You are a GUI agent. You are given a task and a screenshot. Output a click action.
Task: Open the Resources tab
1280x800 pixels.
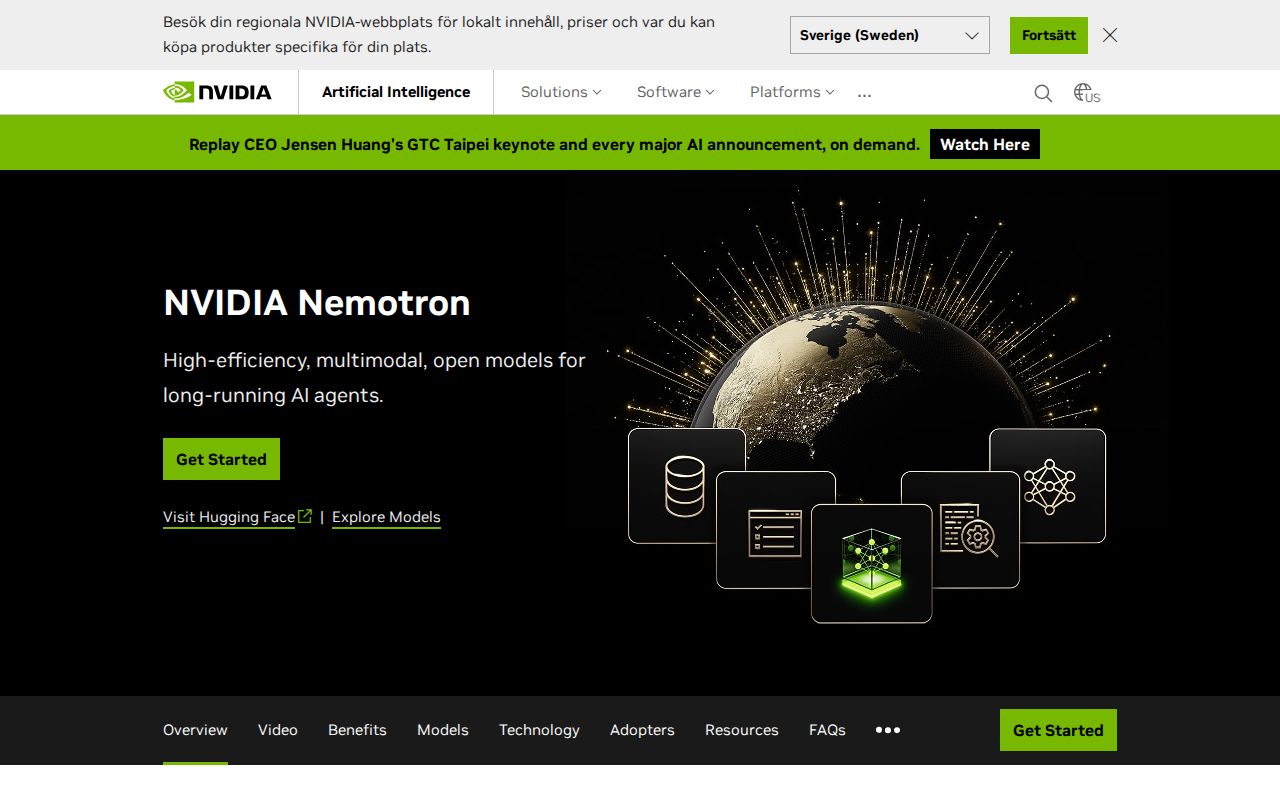pos(742,730)
